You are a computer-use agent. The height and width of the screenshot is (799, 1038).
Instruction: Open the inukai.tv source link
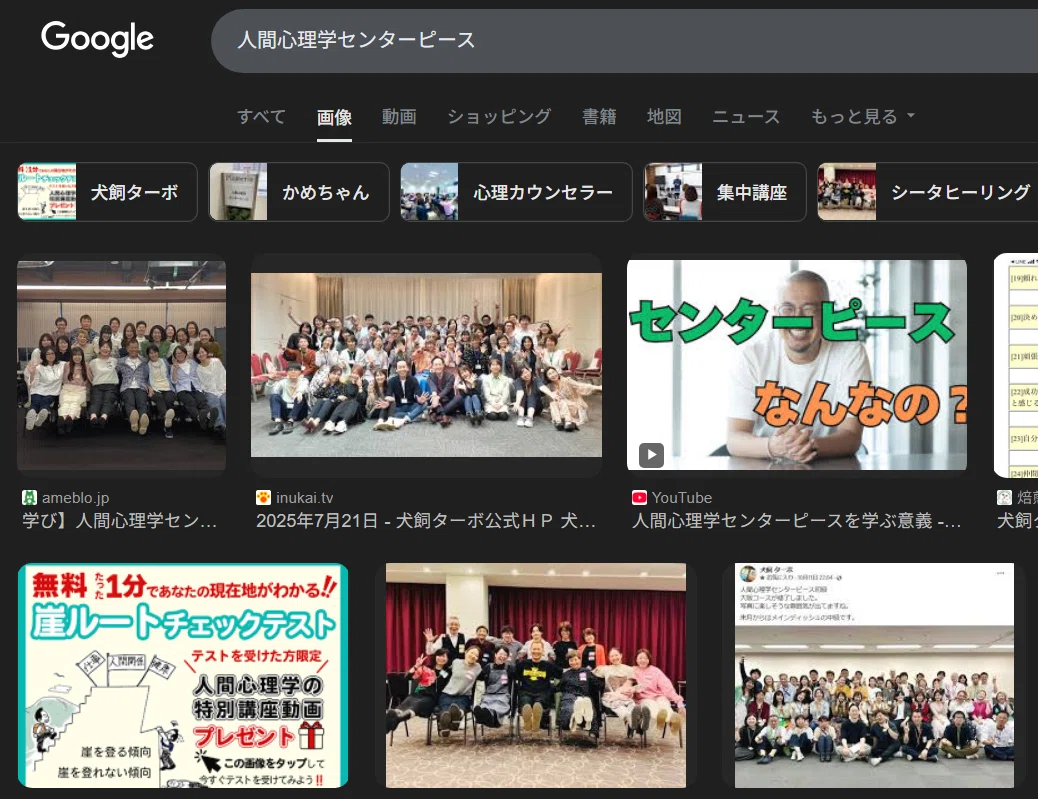[305, 498]
